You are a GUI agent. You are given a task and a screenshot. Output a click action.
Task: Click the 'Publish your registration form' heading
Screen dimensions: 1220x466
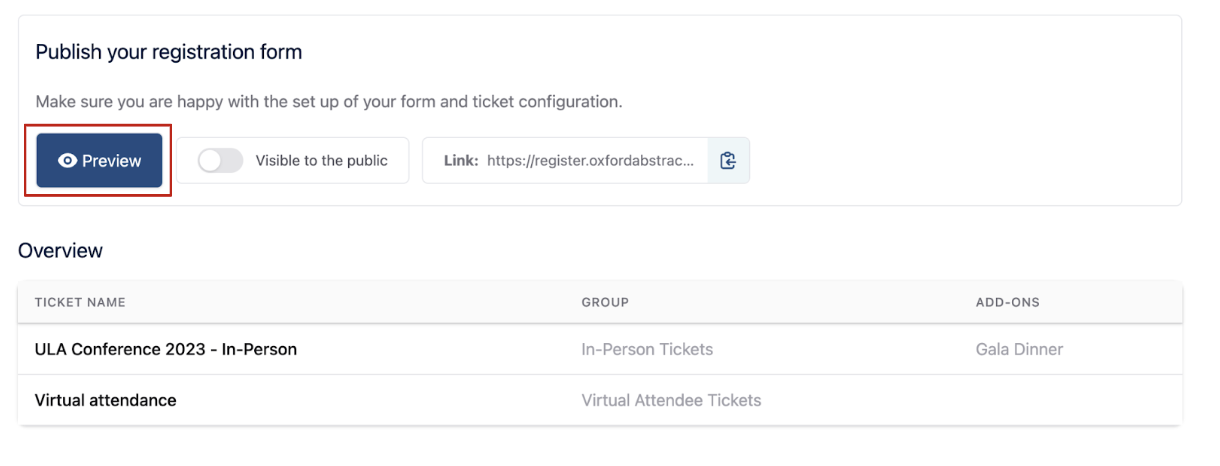tap(169, 52)
